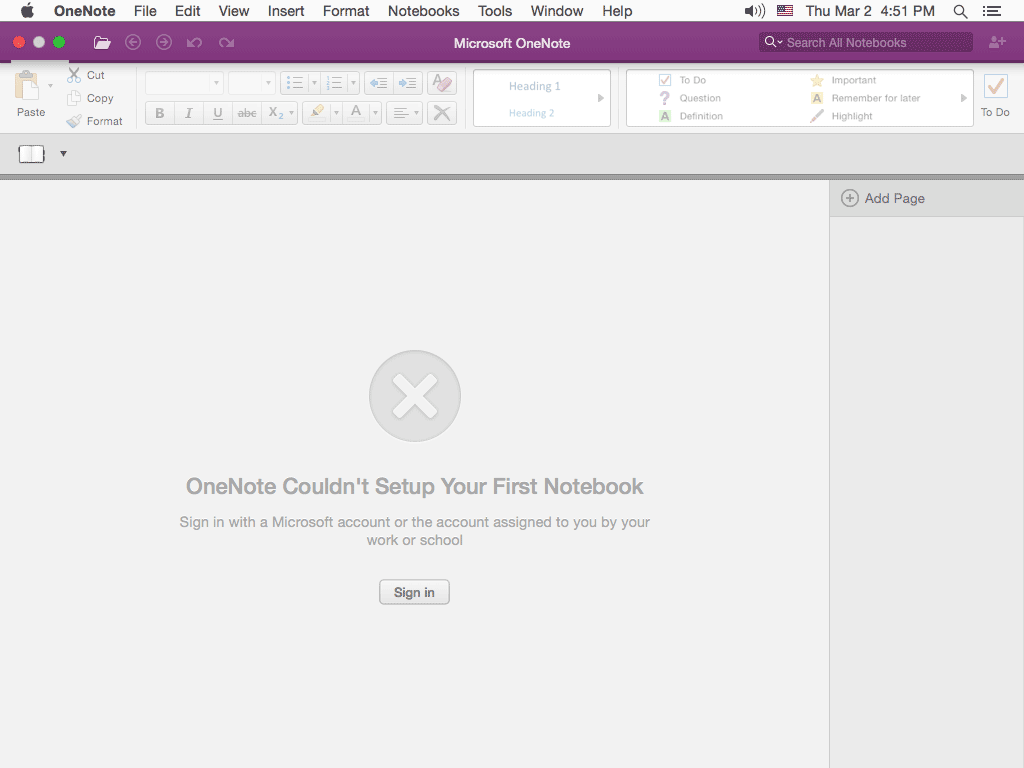Screen dimensions: 1024x768
Task: Open the Insert menu
Action: [286, 11]
